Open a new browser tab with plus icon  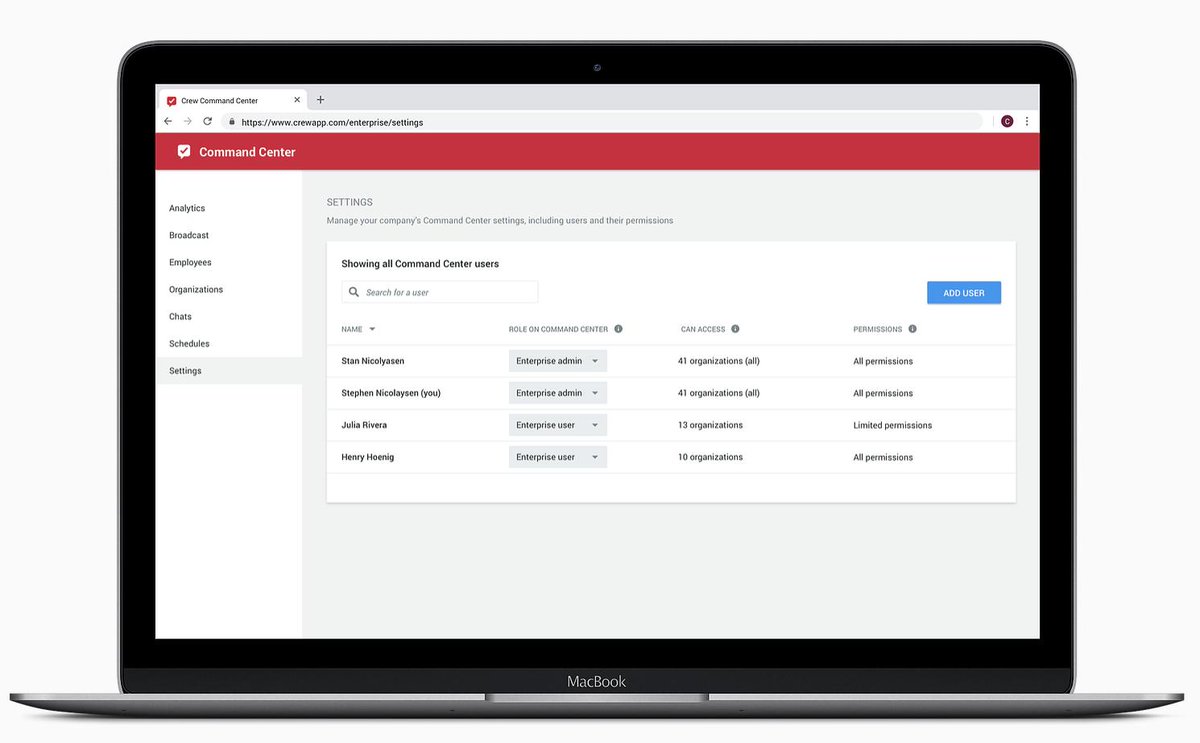320,100
